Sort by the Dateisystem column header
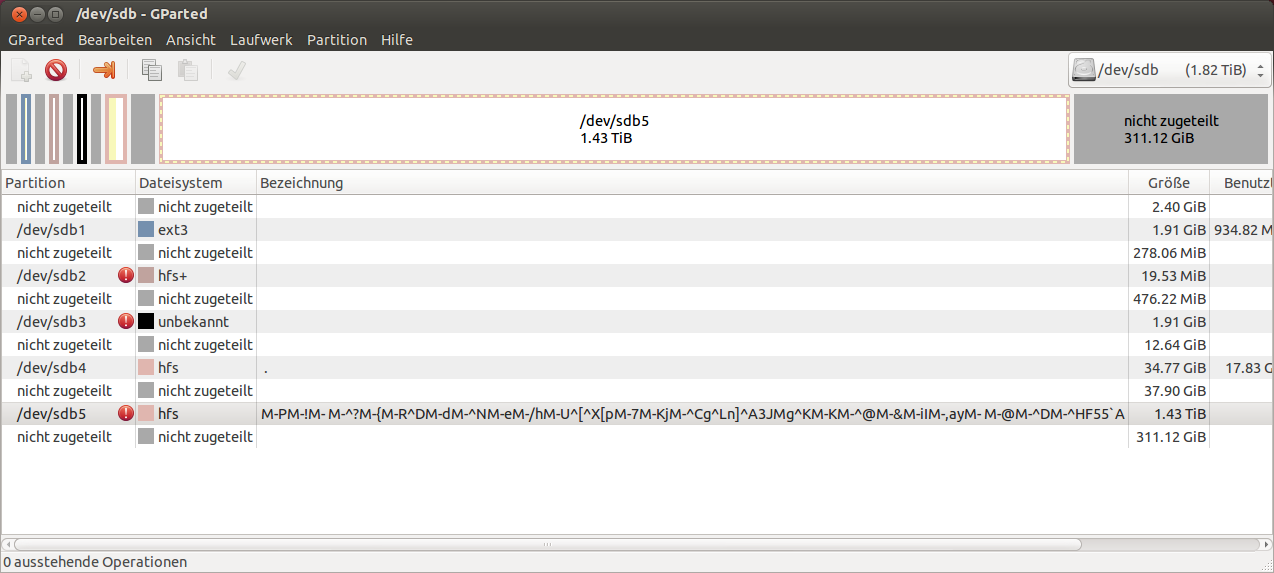Viewport: 1274px width, 573px height. coord(196,183)
